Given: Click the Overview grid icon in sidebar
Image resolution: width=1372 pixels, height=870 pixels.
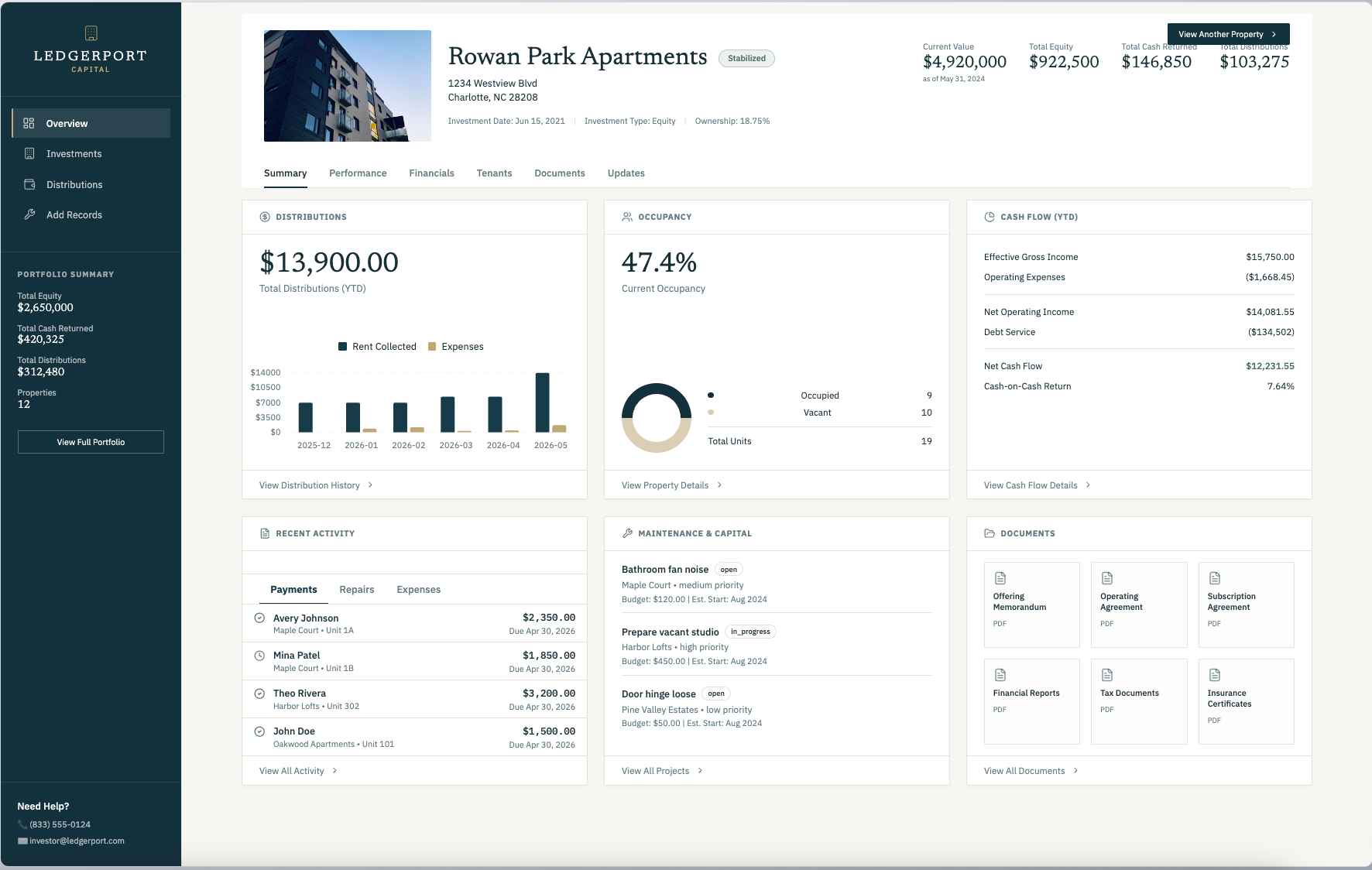Looking at the screenshot, I should pos(29,123).
